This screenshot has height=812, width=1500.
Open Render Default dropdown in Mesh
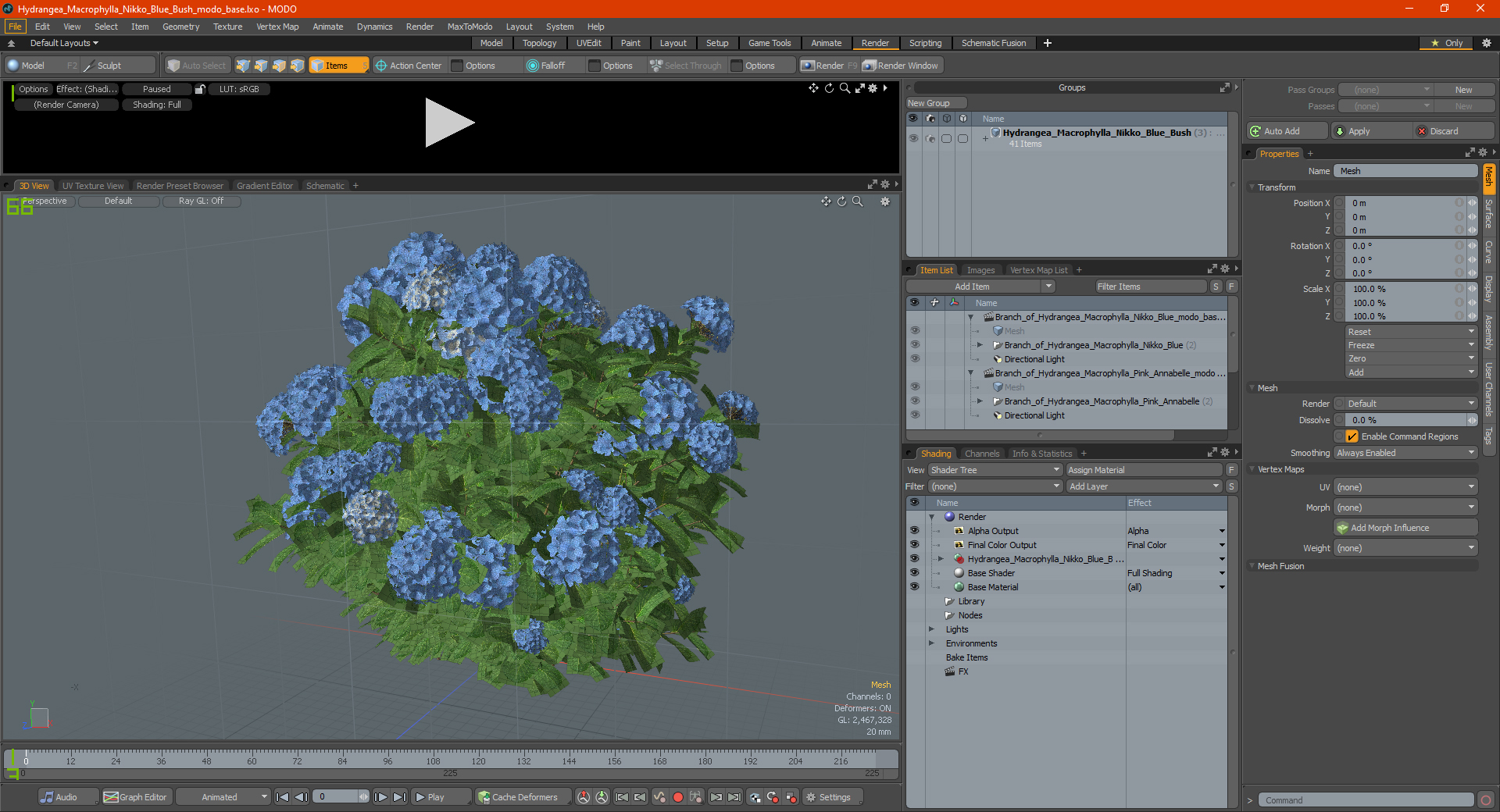click(1411, 404)
